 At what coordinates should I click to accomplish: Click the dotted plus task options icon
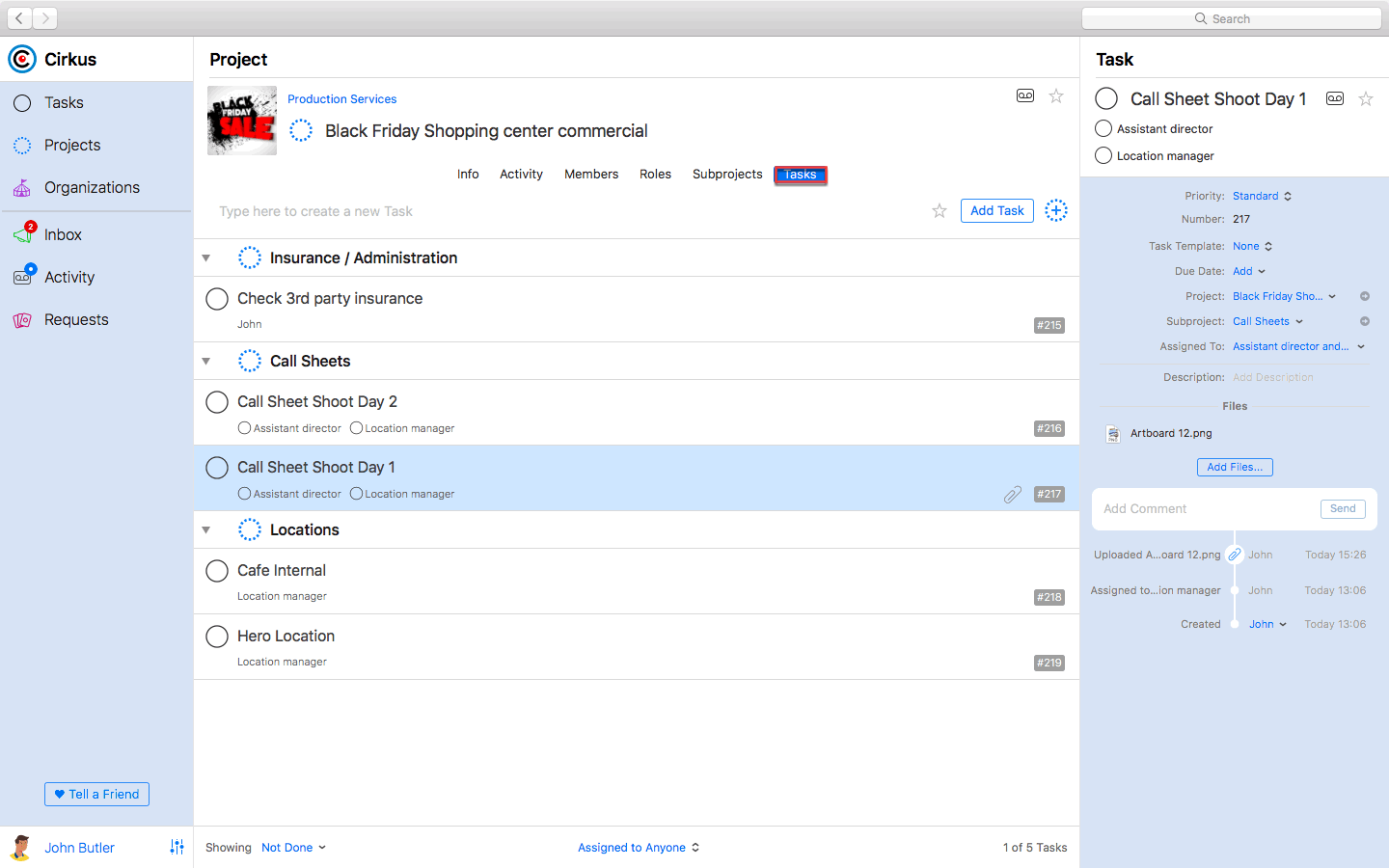pyautogui.click(x=1056, y=210)
